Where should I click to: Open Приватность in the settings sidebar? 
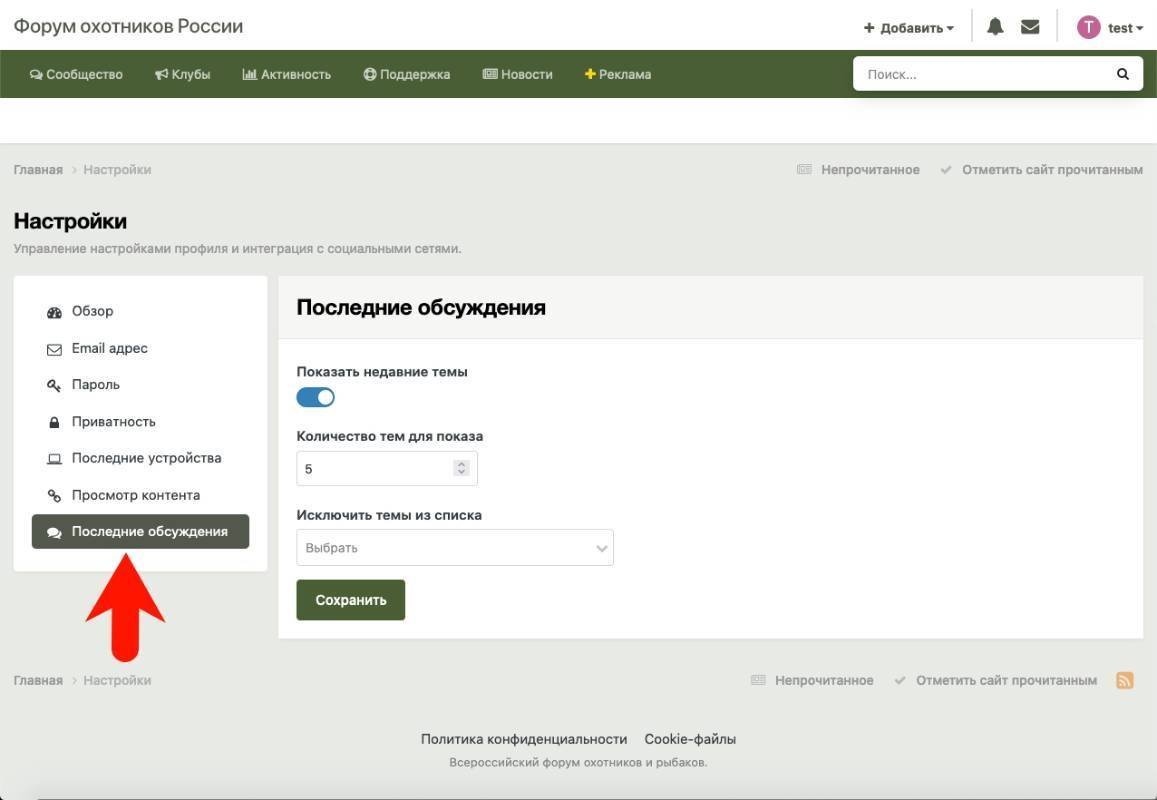(113, 422)
